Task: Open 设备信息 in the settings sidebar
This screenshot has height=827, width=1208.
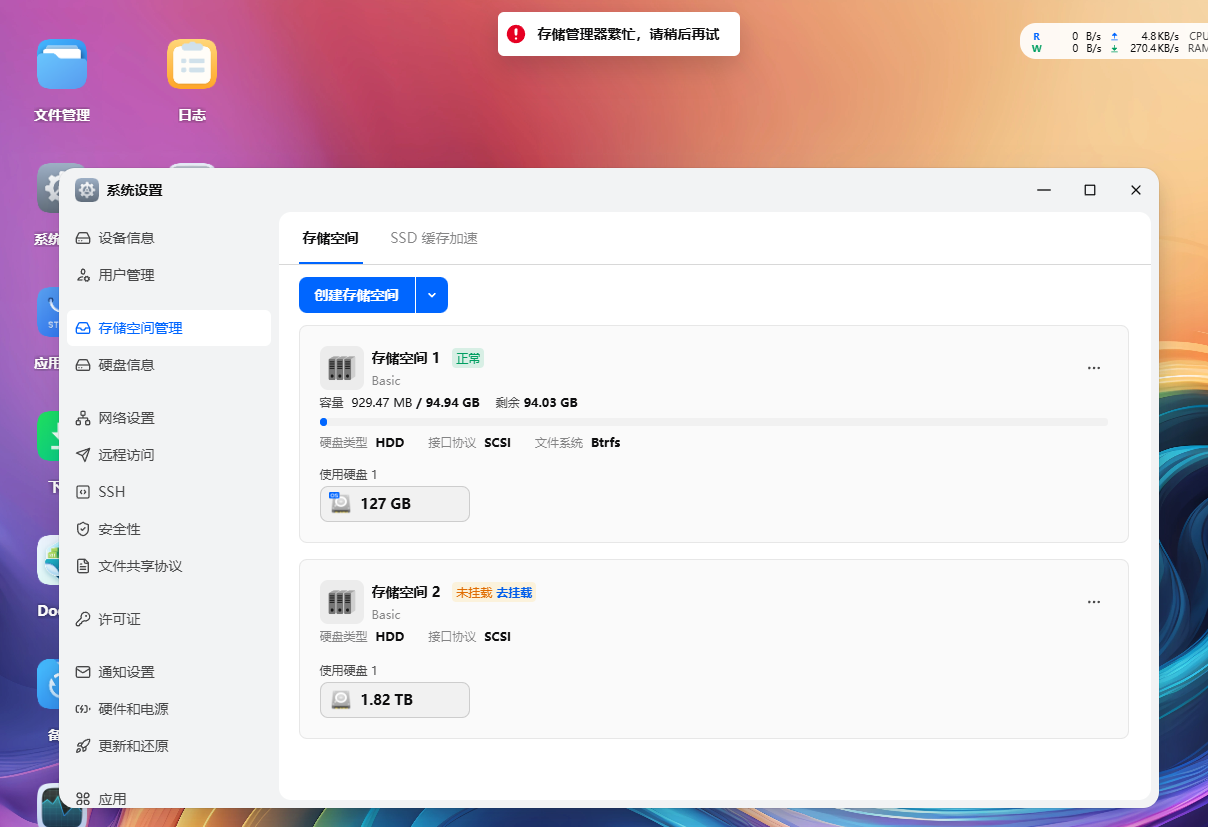Action: coord(168,238)
